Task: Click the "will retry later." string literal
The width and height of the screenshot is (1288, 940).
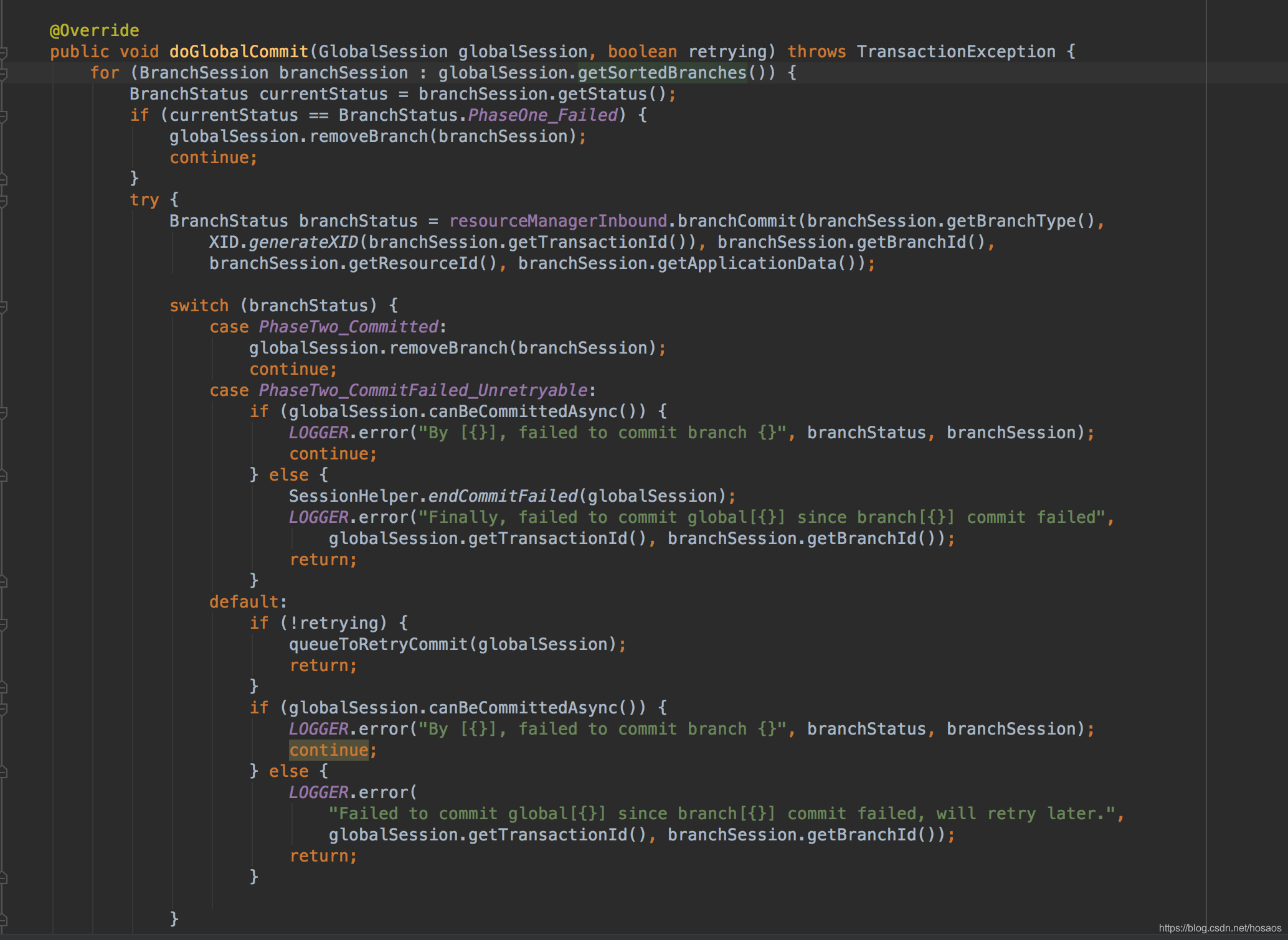Action: pyautogui.click(x=722, y=814)
